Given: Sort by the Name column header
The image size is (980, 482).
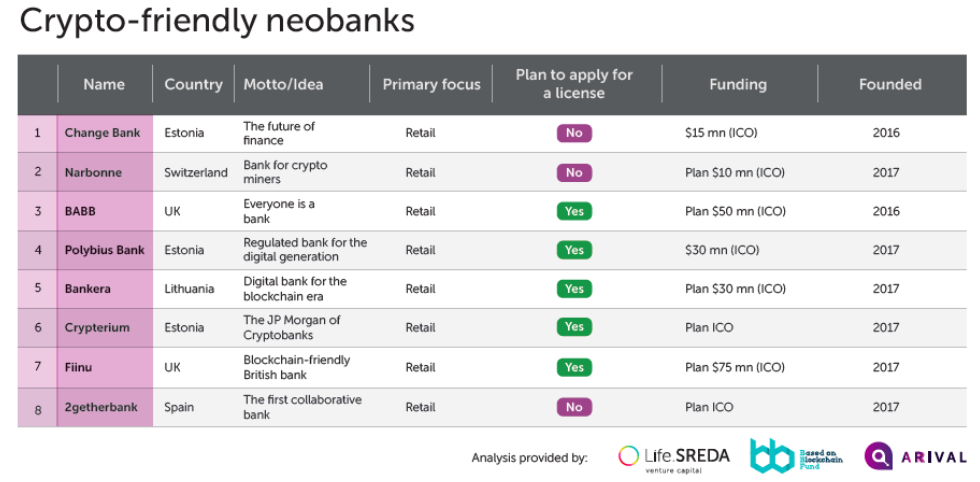Looking at the screenshot, I should click(104, 85).
